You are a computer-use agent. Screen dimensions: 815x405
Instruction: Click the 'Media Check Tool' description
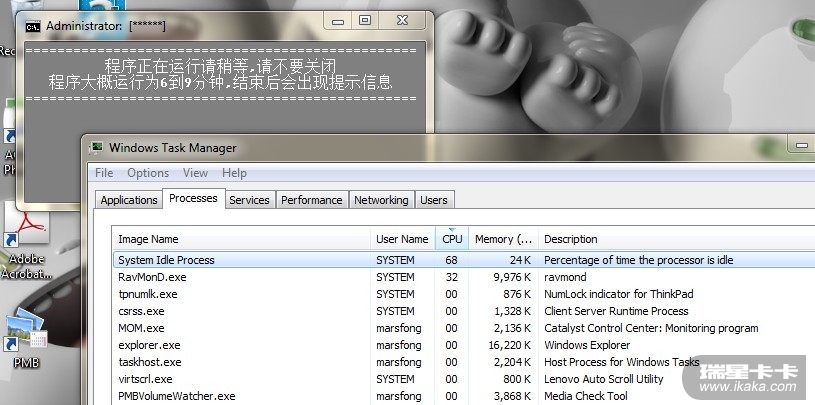tap(586, 396)
